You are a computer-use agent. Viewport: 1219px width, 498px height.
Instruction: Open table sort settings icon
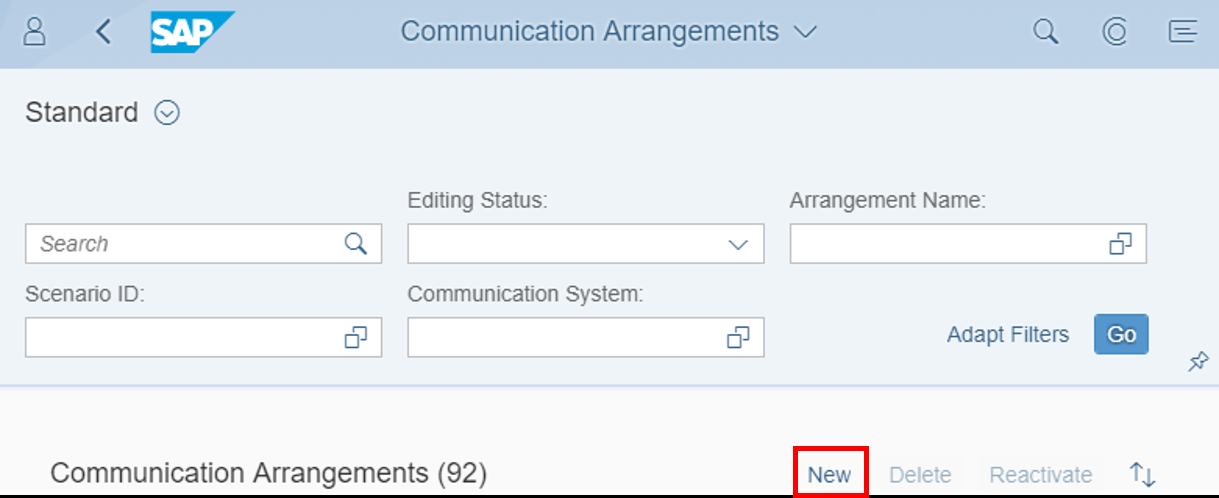click(x=1142, y=474)
